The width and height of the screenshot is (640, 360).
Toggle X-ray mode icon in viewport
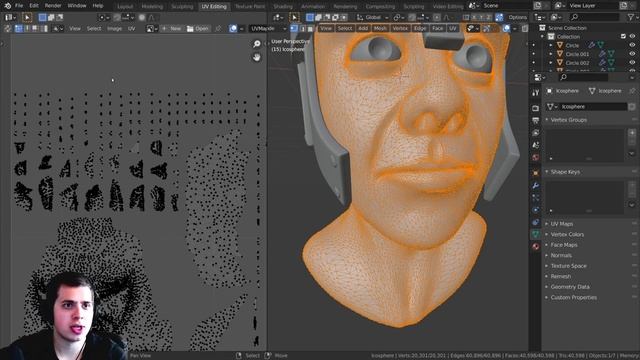pos(524,29)
